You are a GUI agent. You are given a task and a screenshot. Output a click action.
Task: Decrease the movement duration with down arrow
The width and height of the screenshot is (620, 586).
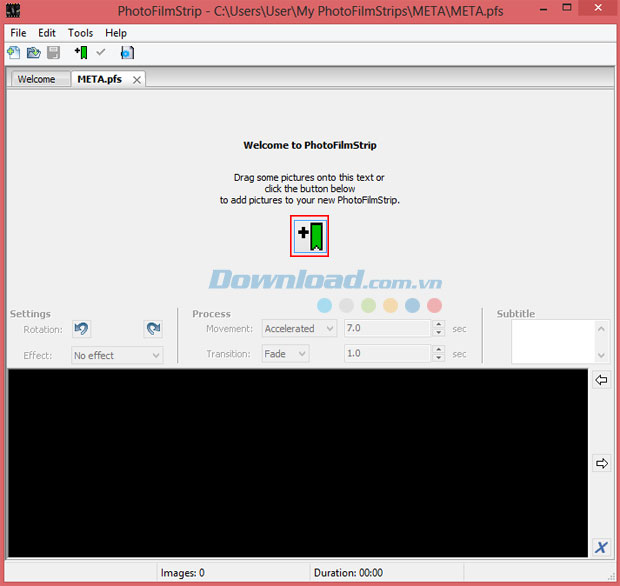coord(439,333)
